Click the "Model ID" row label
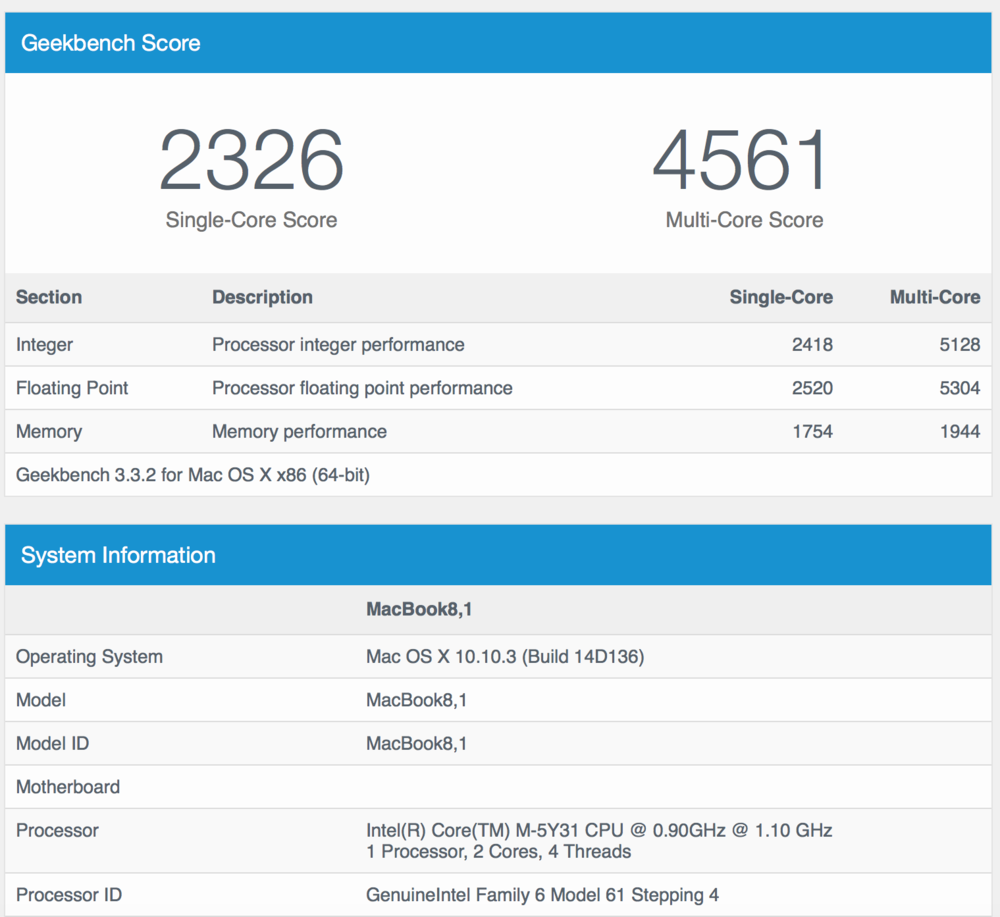1000x917 pixels. 52,744
